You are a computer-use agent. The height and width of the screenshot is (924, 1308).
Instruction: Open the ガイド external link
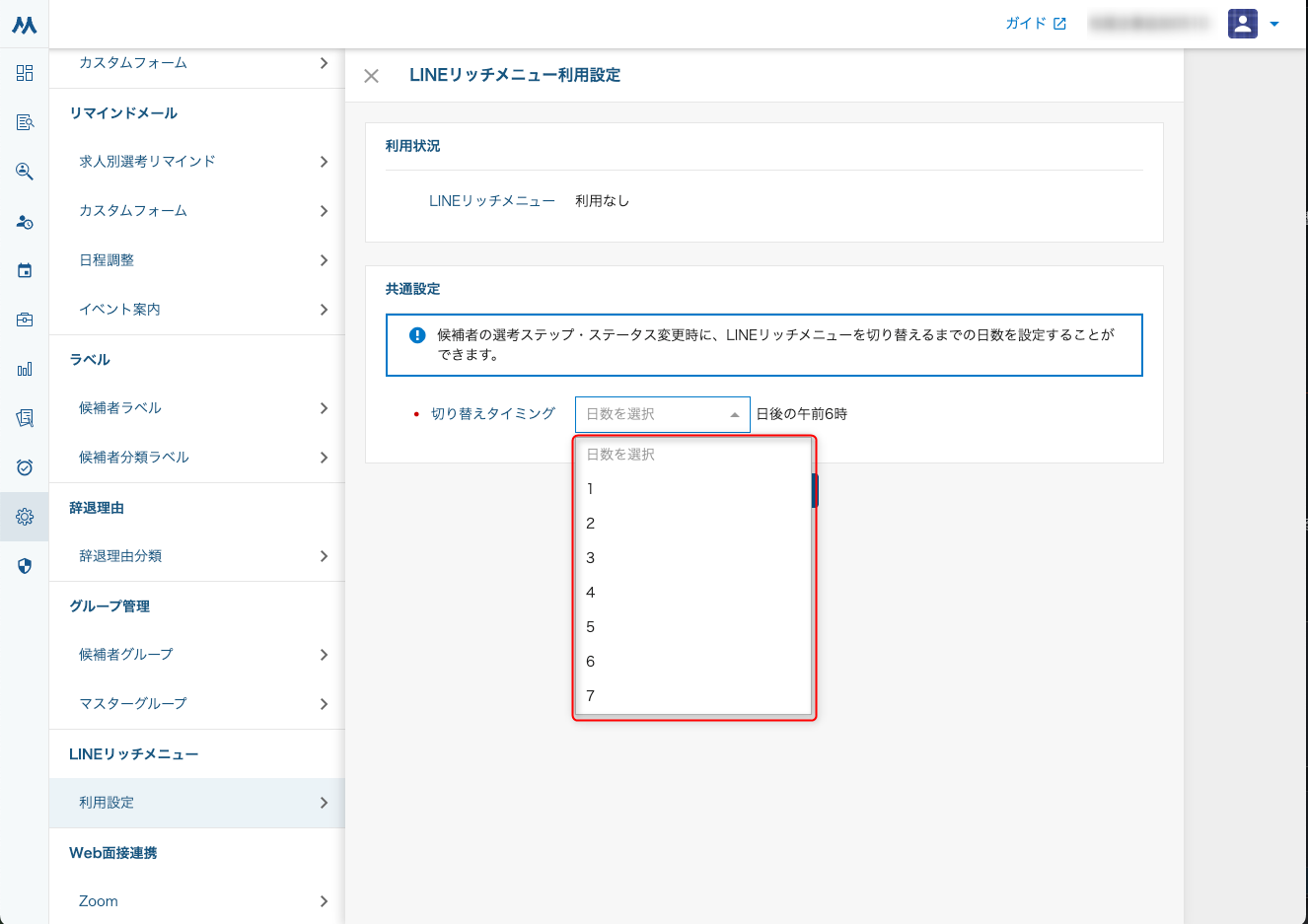coord(1035,24)
